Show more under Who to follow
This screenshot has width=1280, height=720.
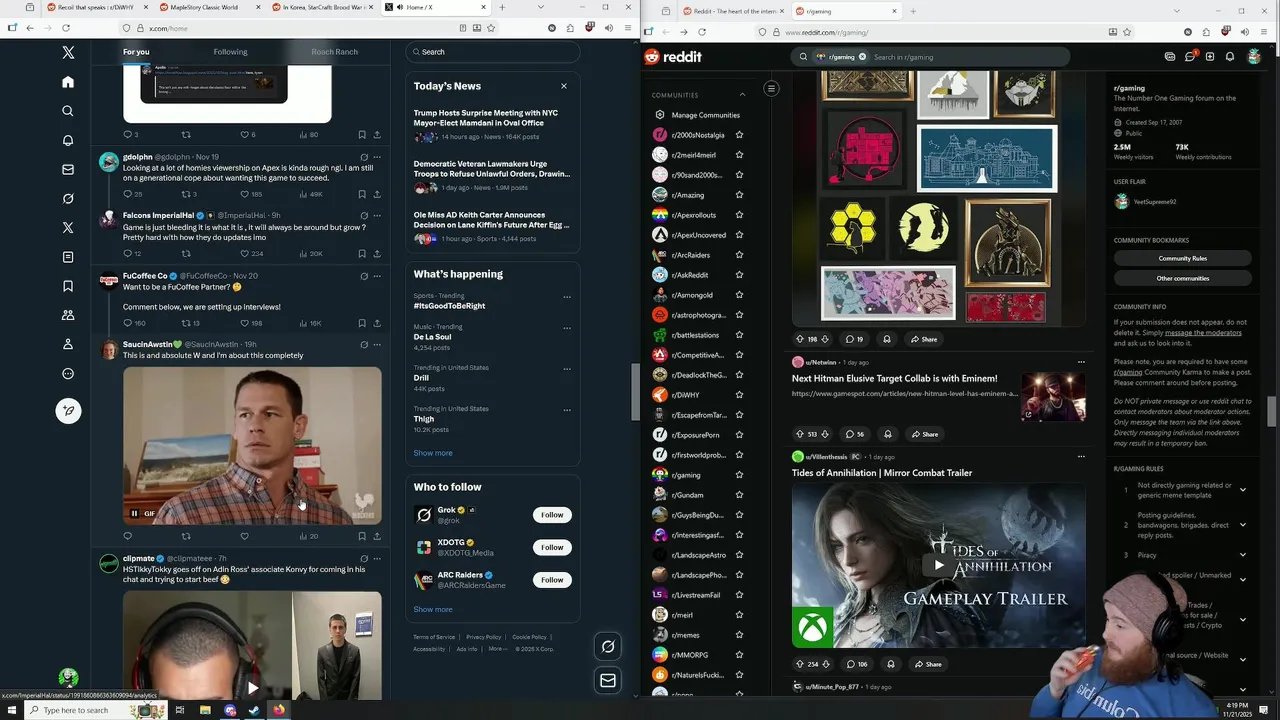click(433, 609)
